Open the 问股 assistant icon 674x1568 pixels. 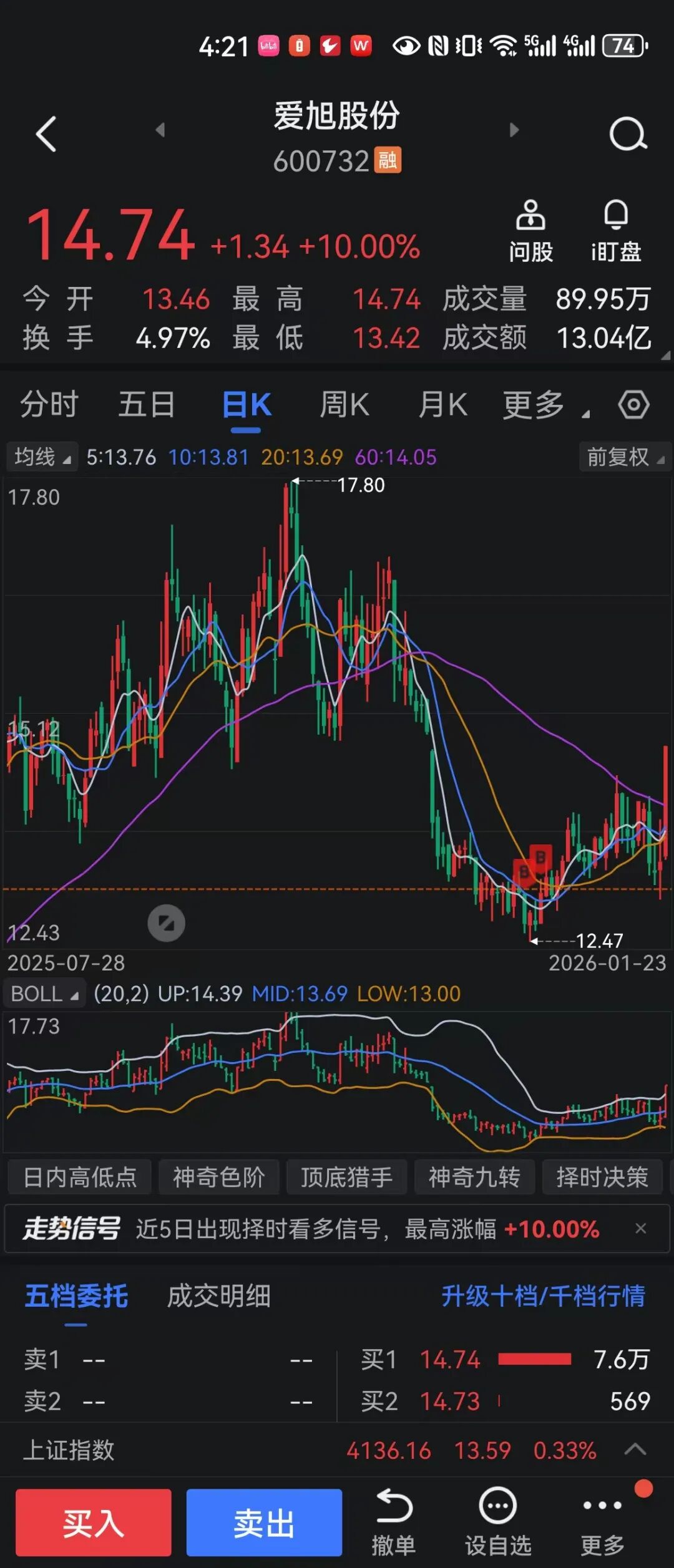point(530,231)
